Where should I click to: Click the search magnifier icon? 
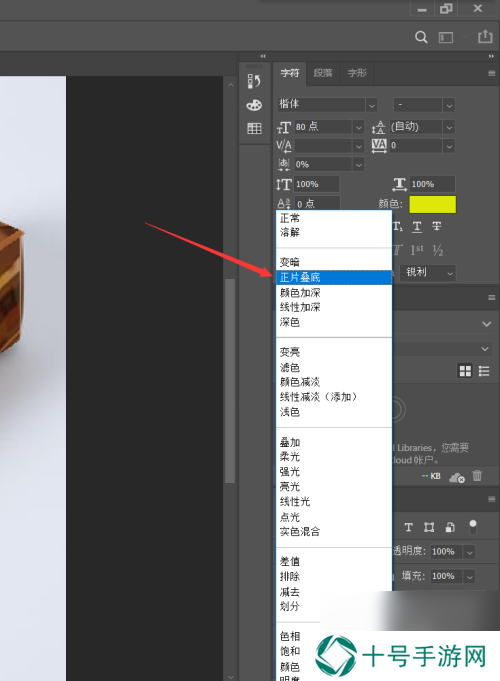pos(421,37)
